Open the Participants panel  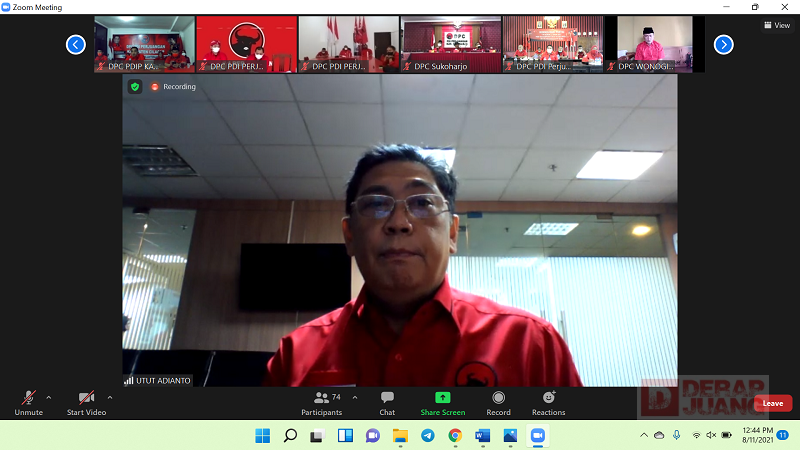[x=321, y=403]
